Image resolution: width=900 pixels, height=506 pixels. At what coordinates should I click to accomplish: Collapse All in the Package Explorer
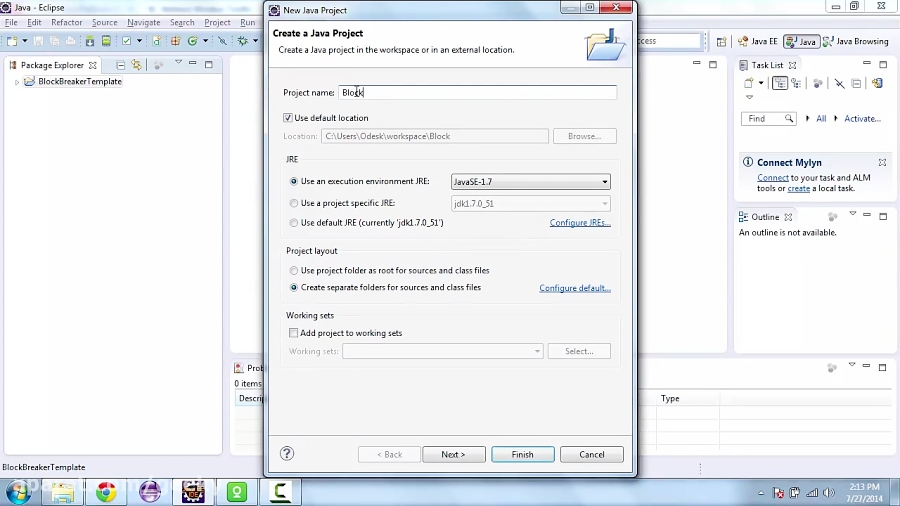pos(121,65)
